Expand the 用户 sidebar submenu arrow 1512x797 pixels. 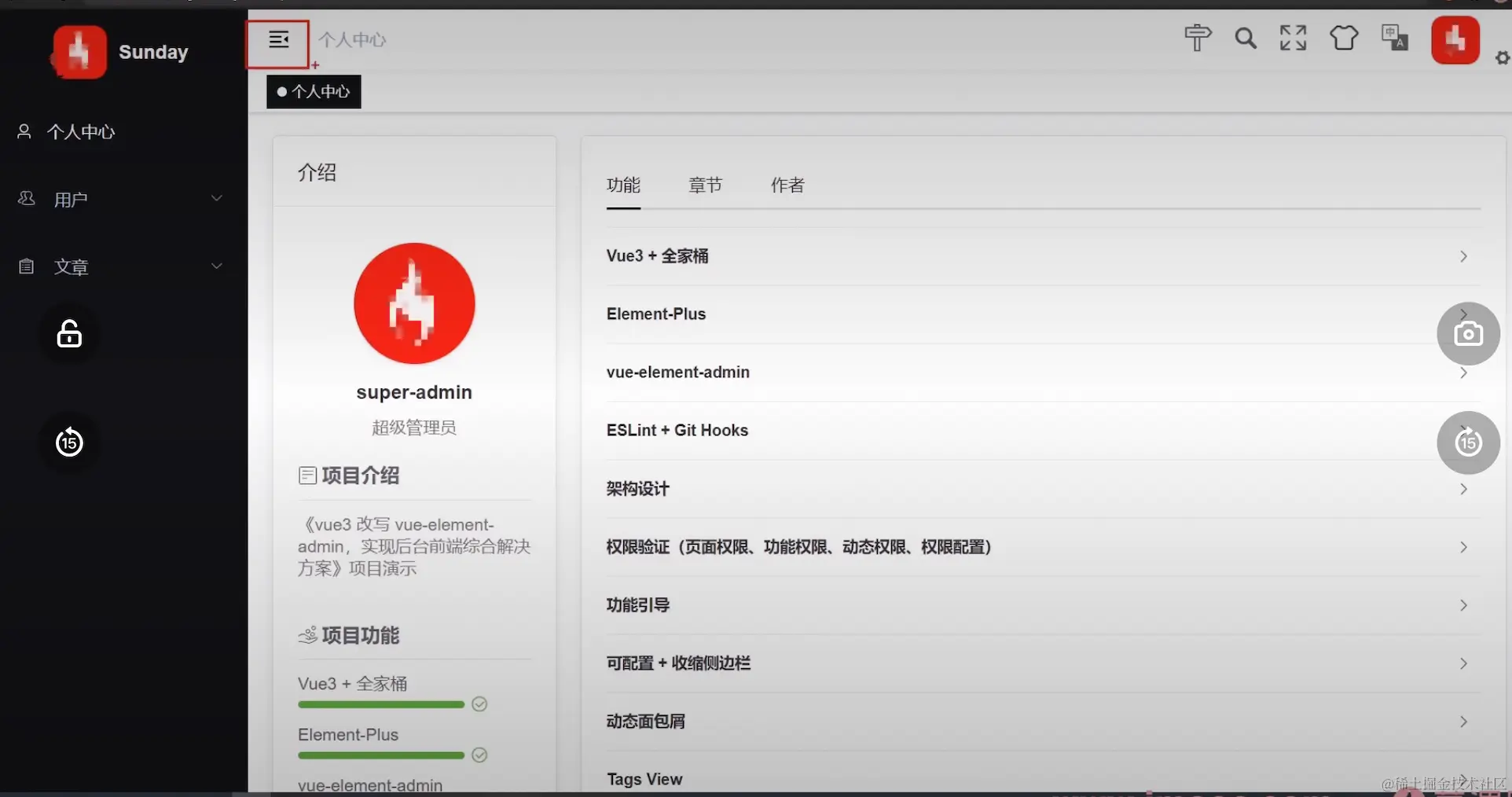pyautogui.click(x=217, y=198)
